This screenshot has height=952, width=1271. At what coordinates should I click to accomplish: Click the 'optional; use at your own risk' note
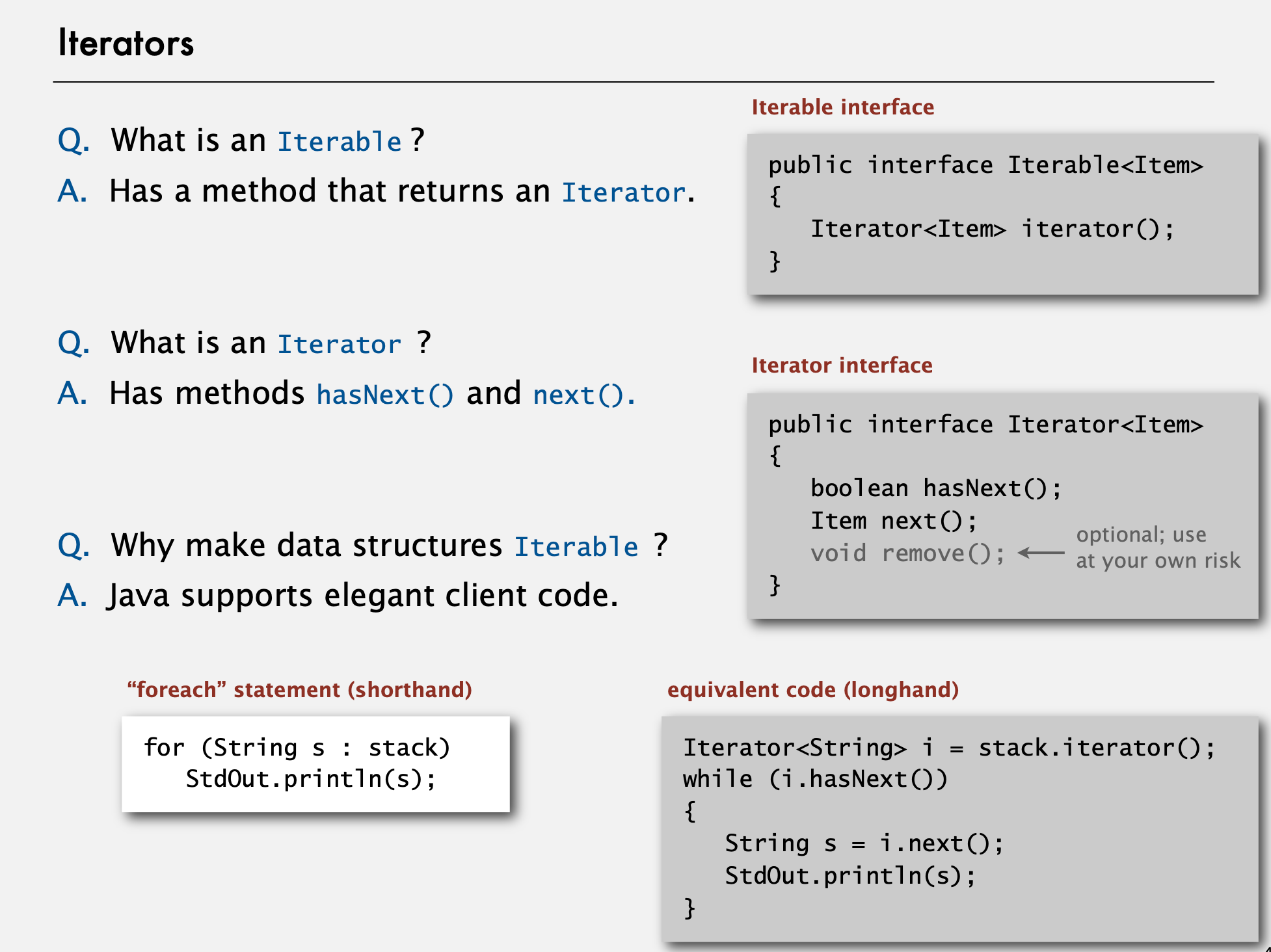pyautogui.click(x=1157, y=547)
